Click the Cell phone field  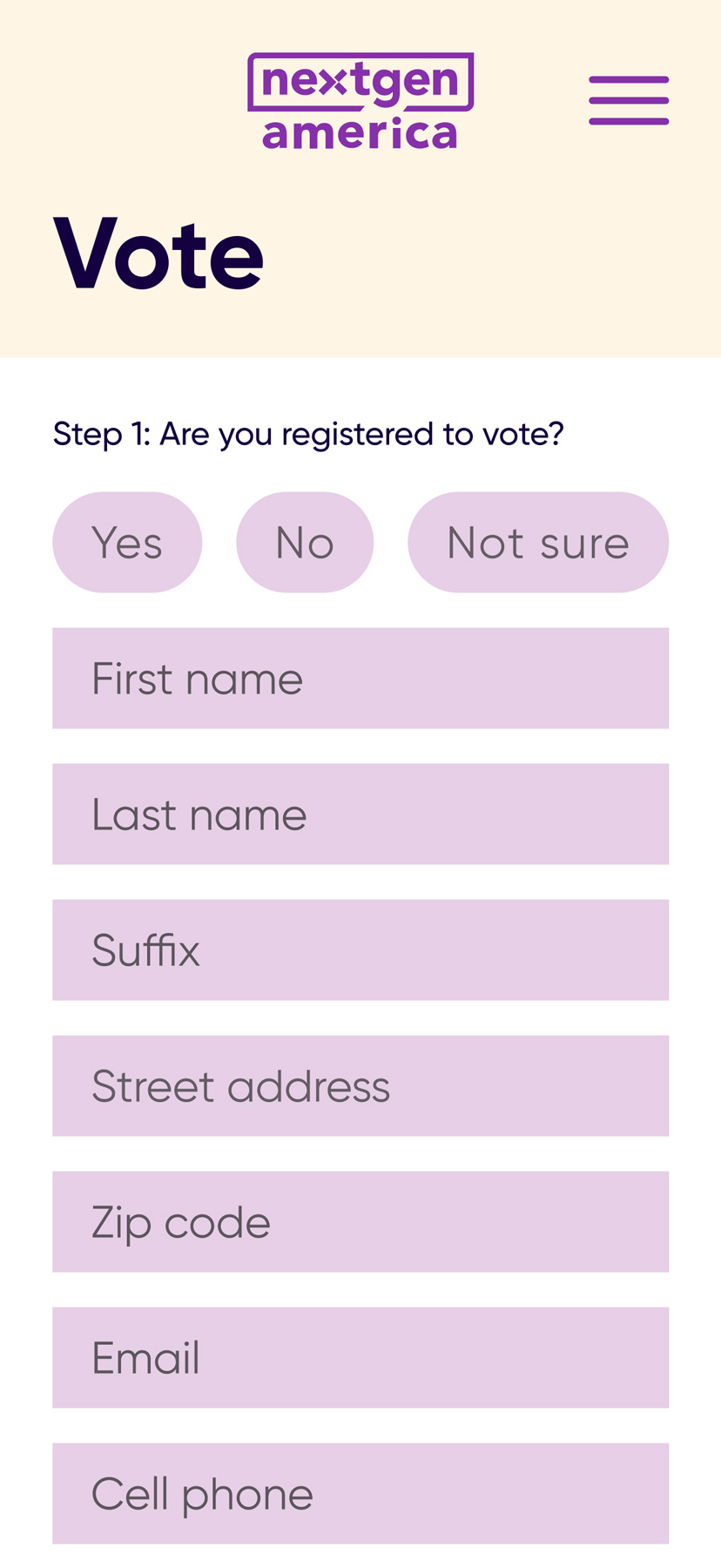click(360, 1494)
